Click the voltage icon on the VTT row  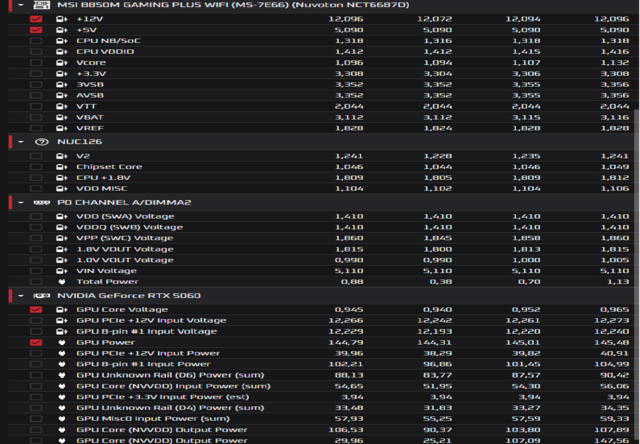click(x=62, y=106)
